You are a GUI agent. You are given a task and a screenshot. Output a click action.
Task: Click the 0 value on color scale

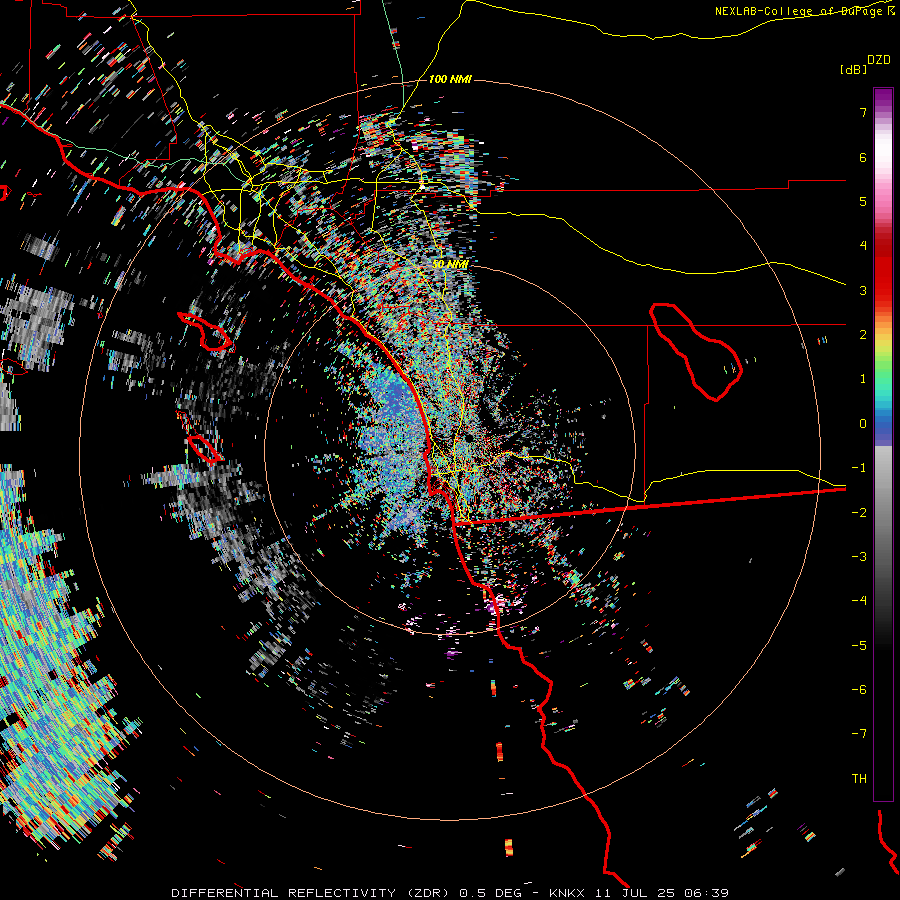pyautogui.click(x=863, y=424)
